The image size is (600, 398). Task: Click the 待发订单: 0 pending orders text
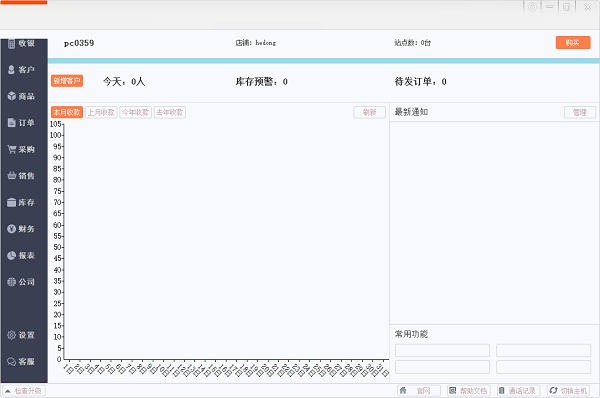click(x=421, y=82)
